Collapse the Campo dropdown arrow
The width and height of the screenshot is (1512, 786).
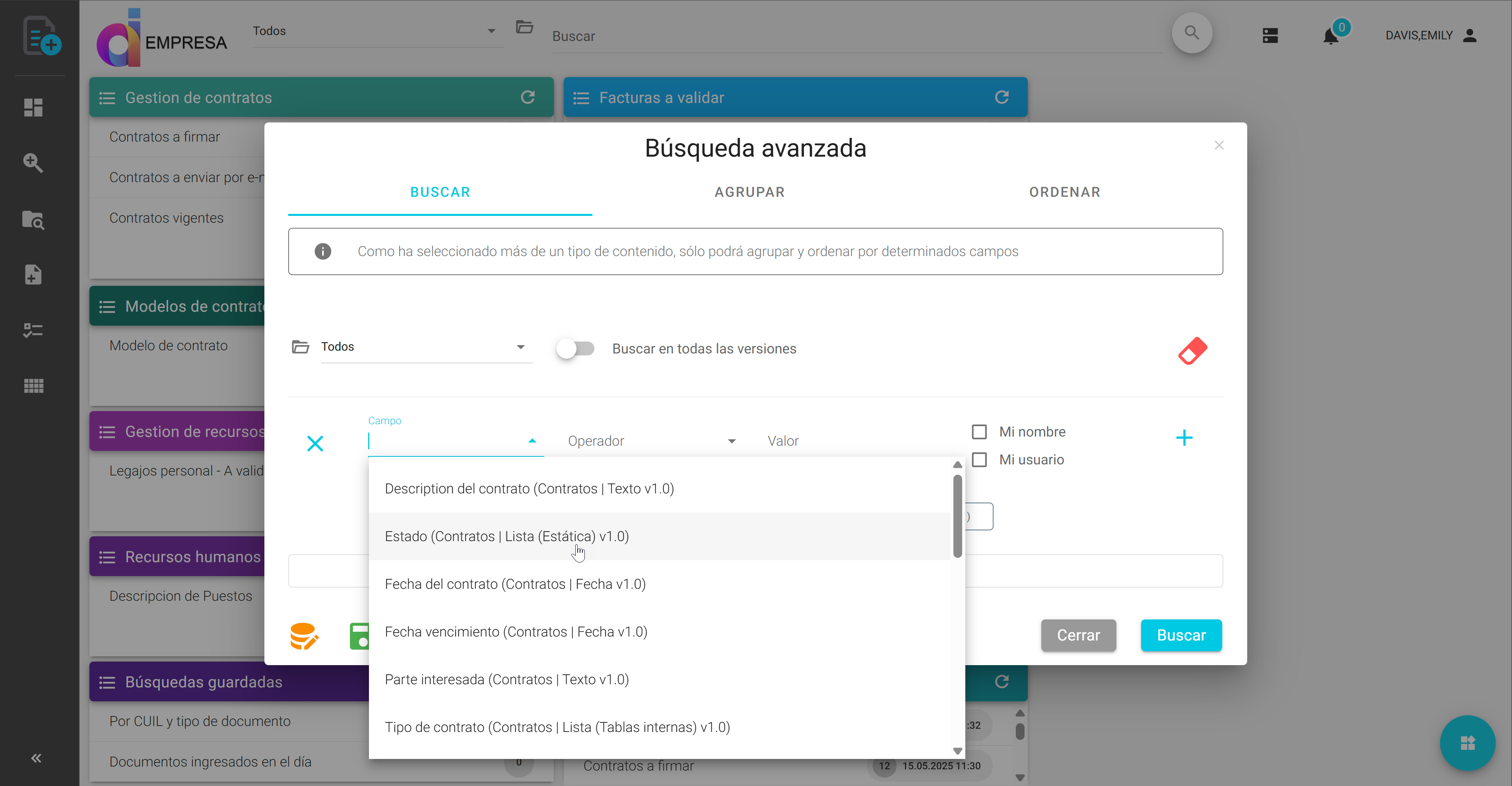pyautogui.click(x=532, y=440)
